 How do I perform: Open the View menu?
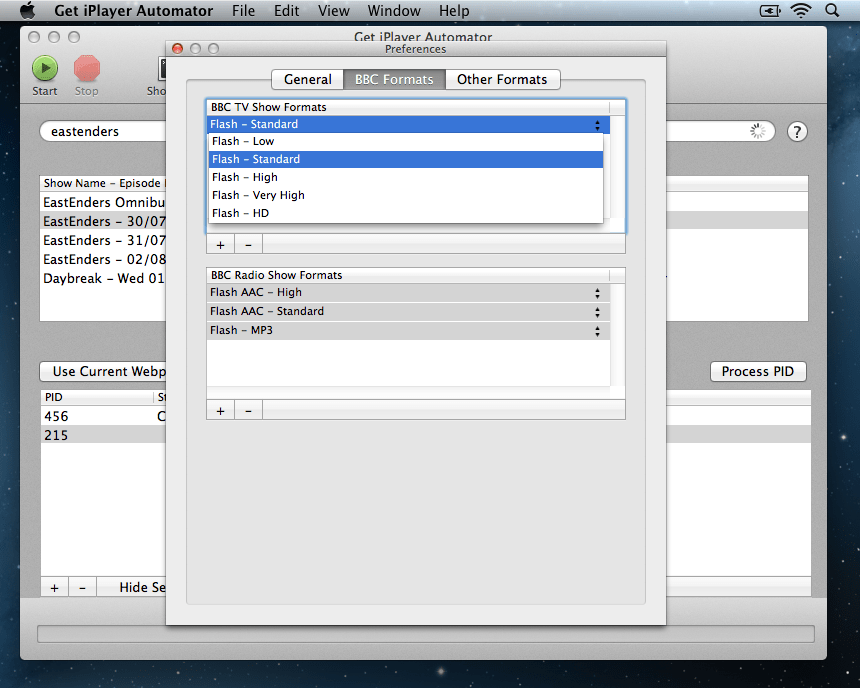tap(333, 10)
